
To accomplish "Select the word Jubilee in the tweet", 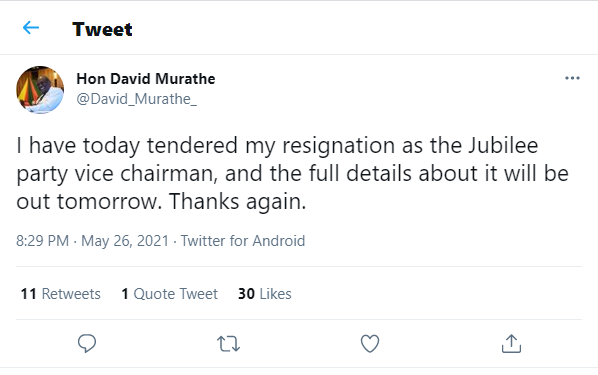I will click(x=503, y=145).
